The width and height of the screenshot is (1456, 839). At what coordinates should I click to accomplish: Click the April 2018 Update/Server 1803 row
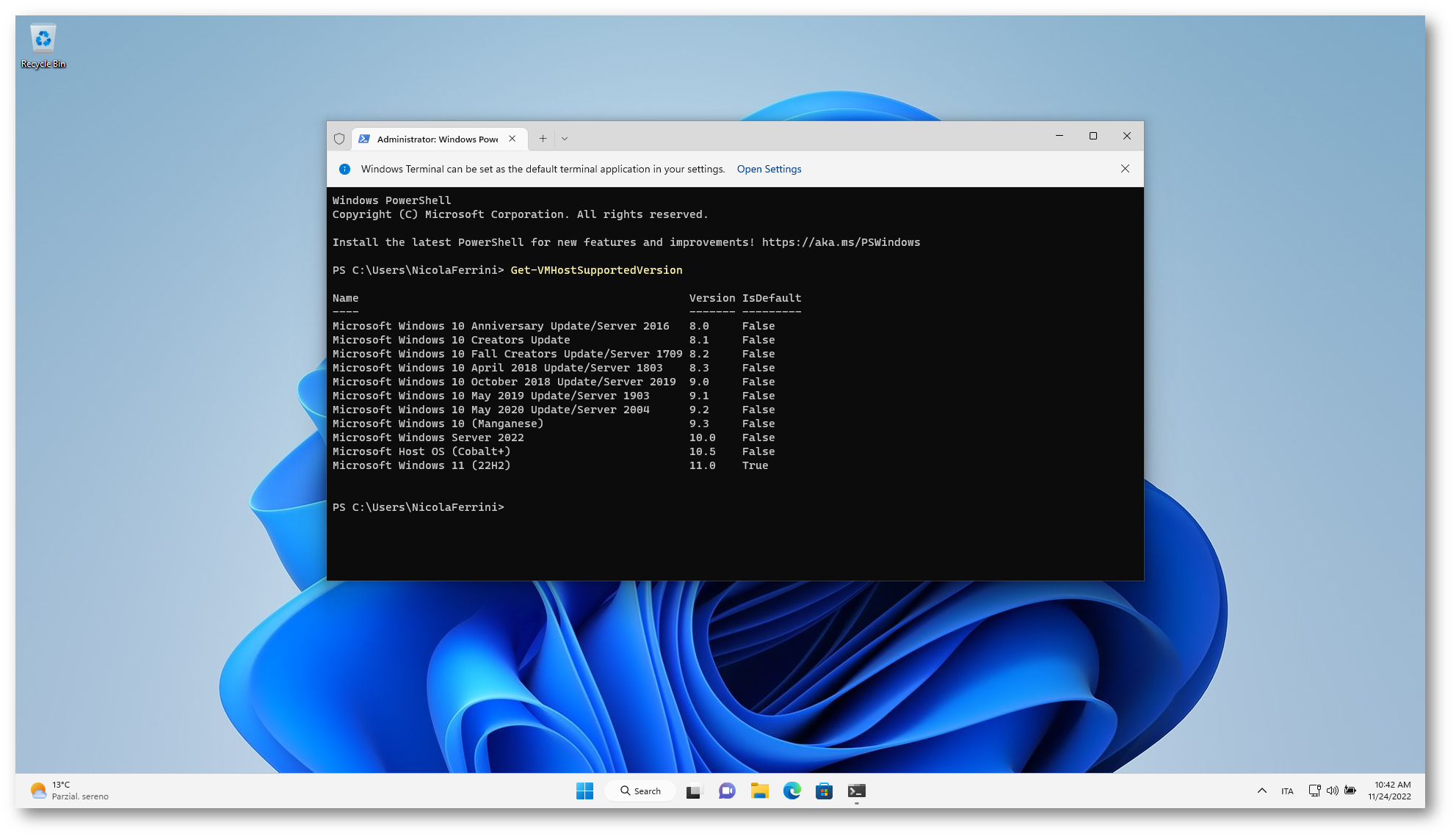tap(554, 368)
